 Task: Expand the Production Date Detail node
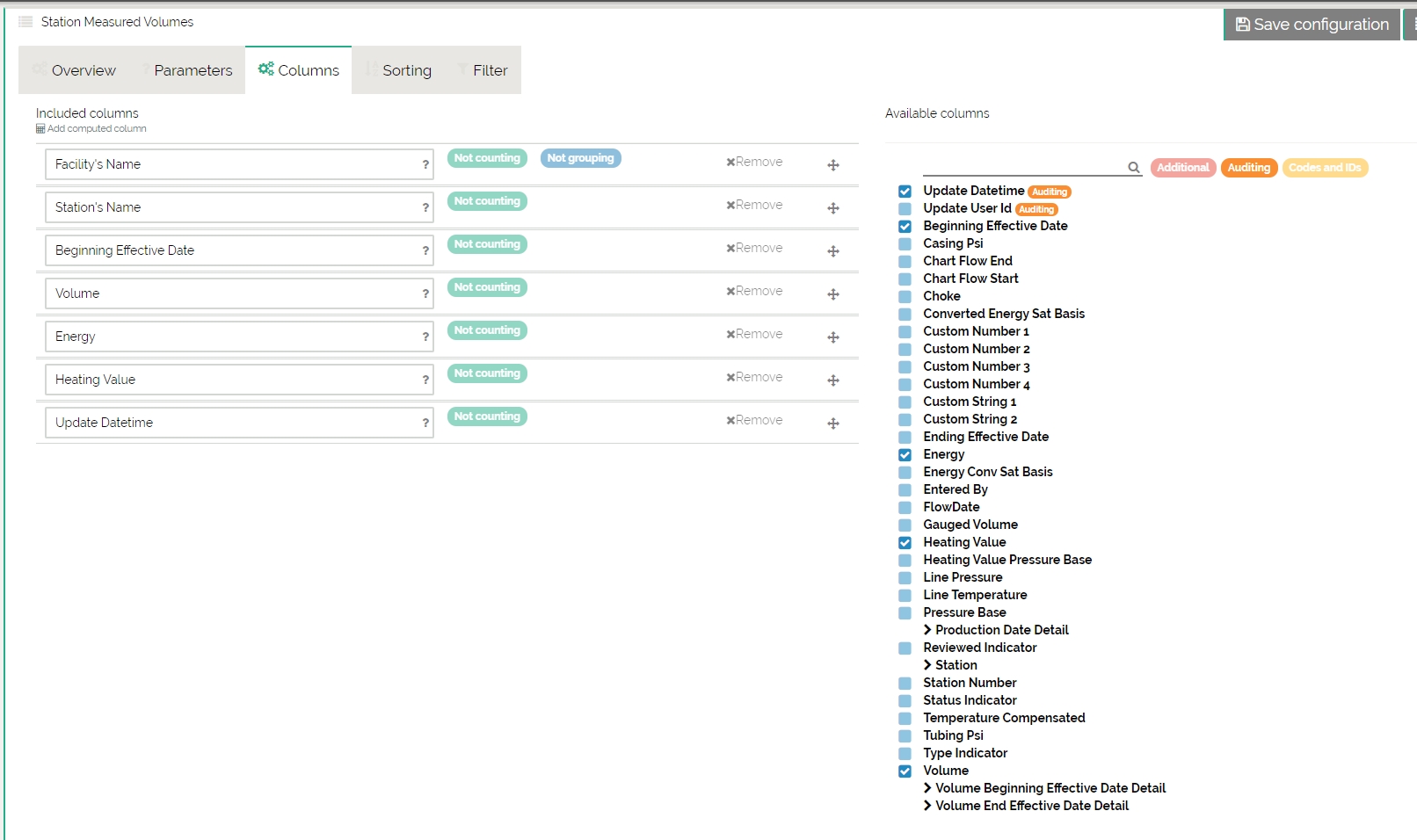[x=927, y=630]
